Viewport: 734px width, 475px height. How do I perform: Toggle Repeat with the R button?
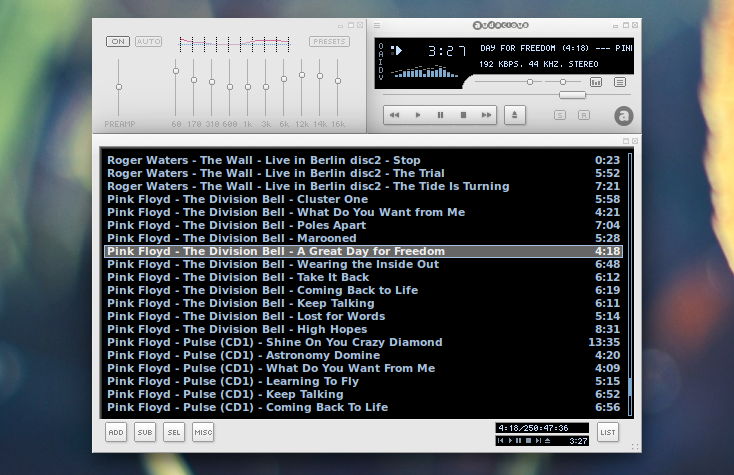(x=583, y=115)
